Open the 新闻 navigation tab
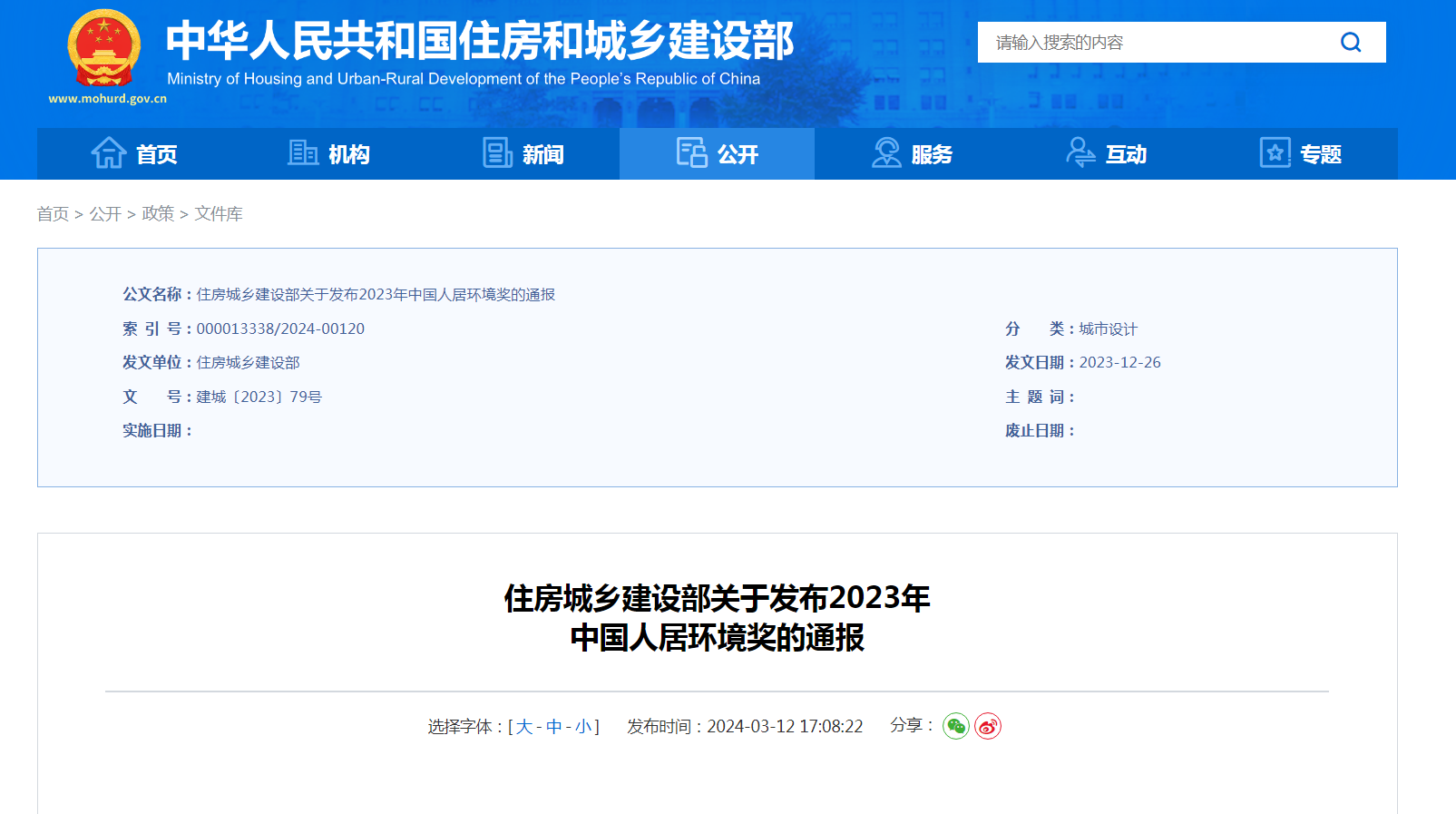The width and height of the screenshot is (1456, 814). (x=523, y=153)
